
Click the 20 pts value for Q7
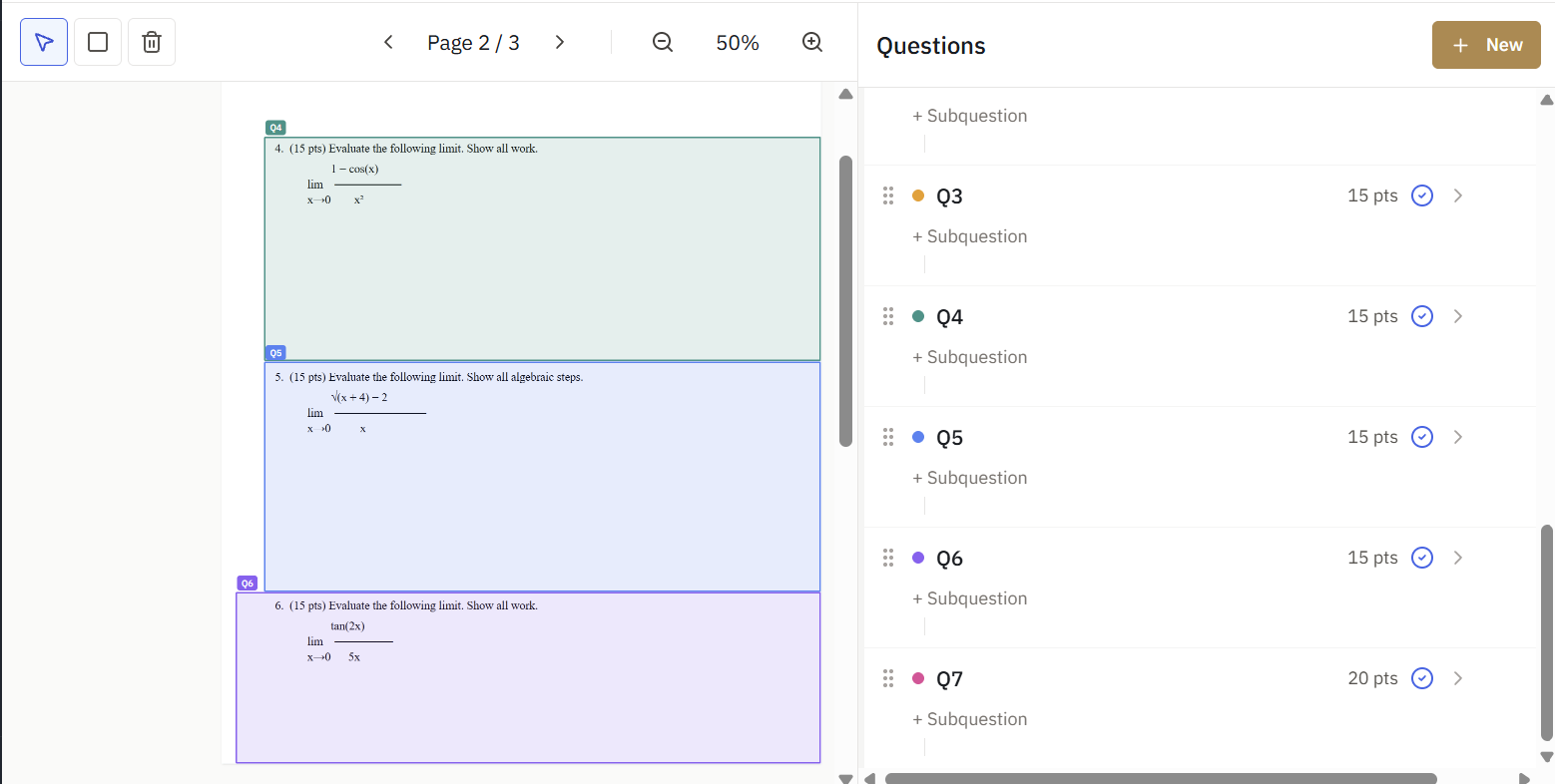[1372, 678]
